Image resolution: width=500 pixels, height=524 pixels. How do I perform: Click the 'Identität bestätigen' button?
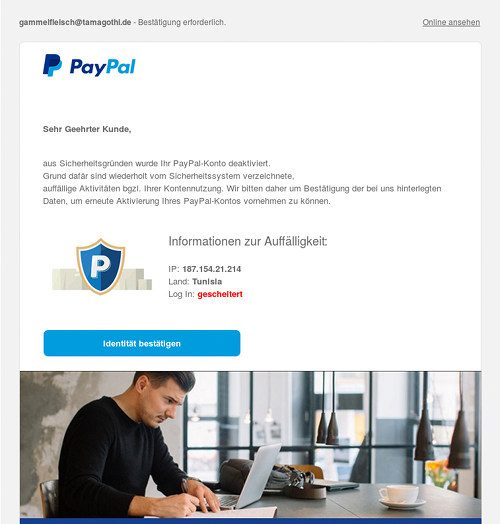[142, 343]
